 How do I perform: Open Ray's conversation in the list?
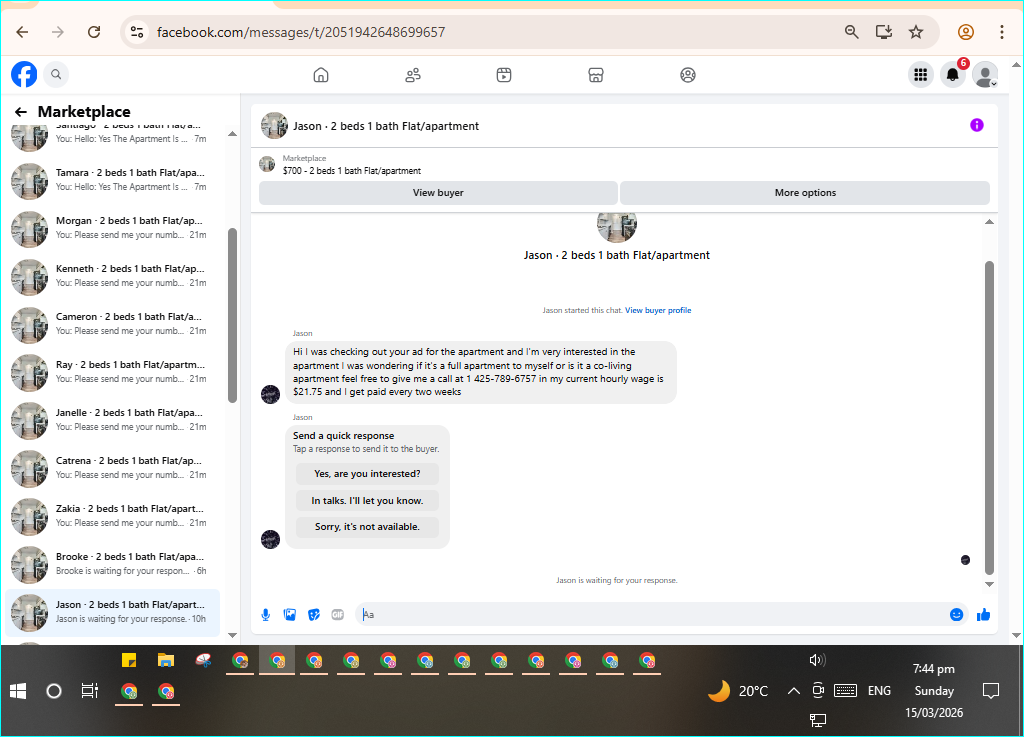112,372
